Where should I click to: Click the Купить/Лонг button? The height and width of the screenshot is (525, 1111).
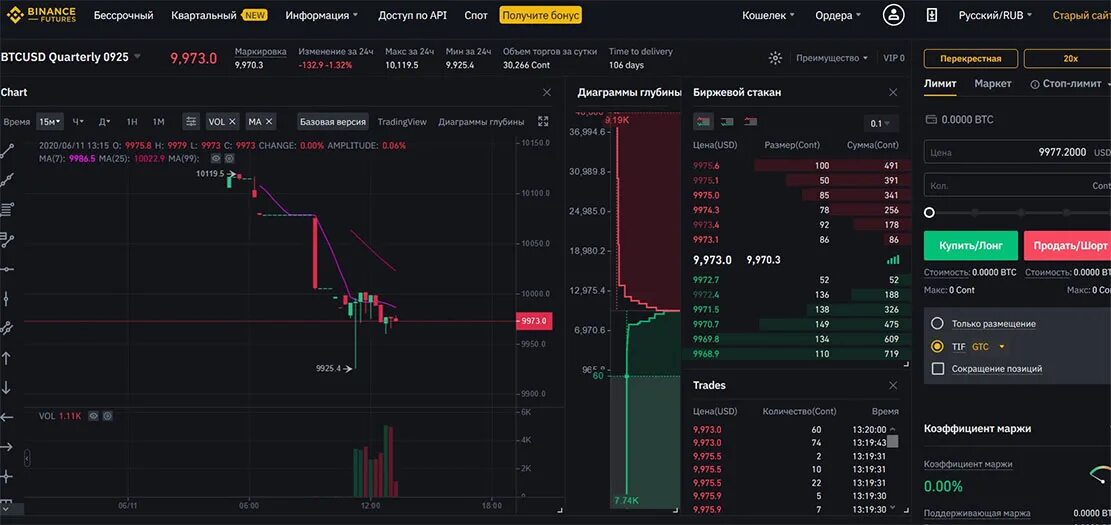(x=971, y=245)
